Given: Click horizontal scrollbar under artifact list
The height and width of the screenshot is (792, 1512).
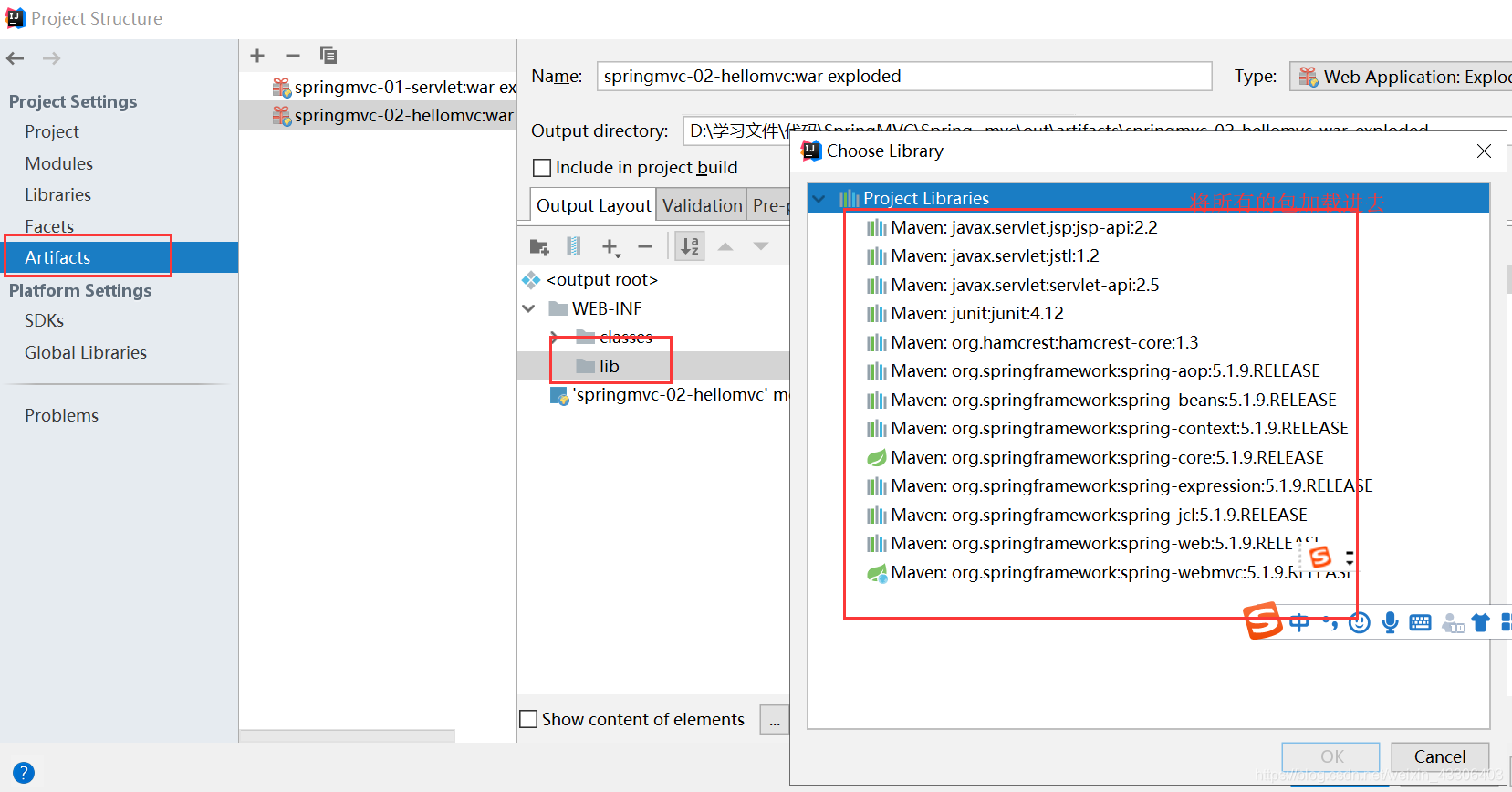Looking at the screenshot, I should click(x=347, y=735).
